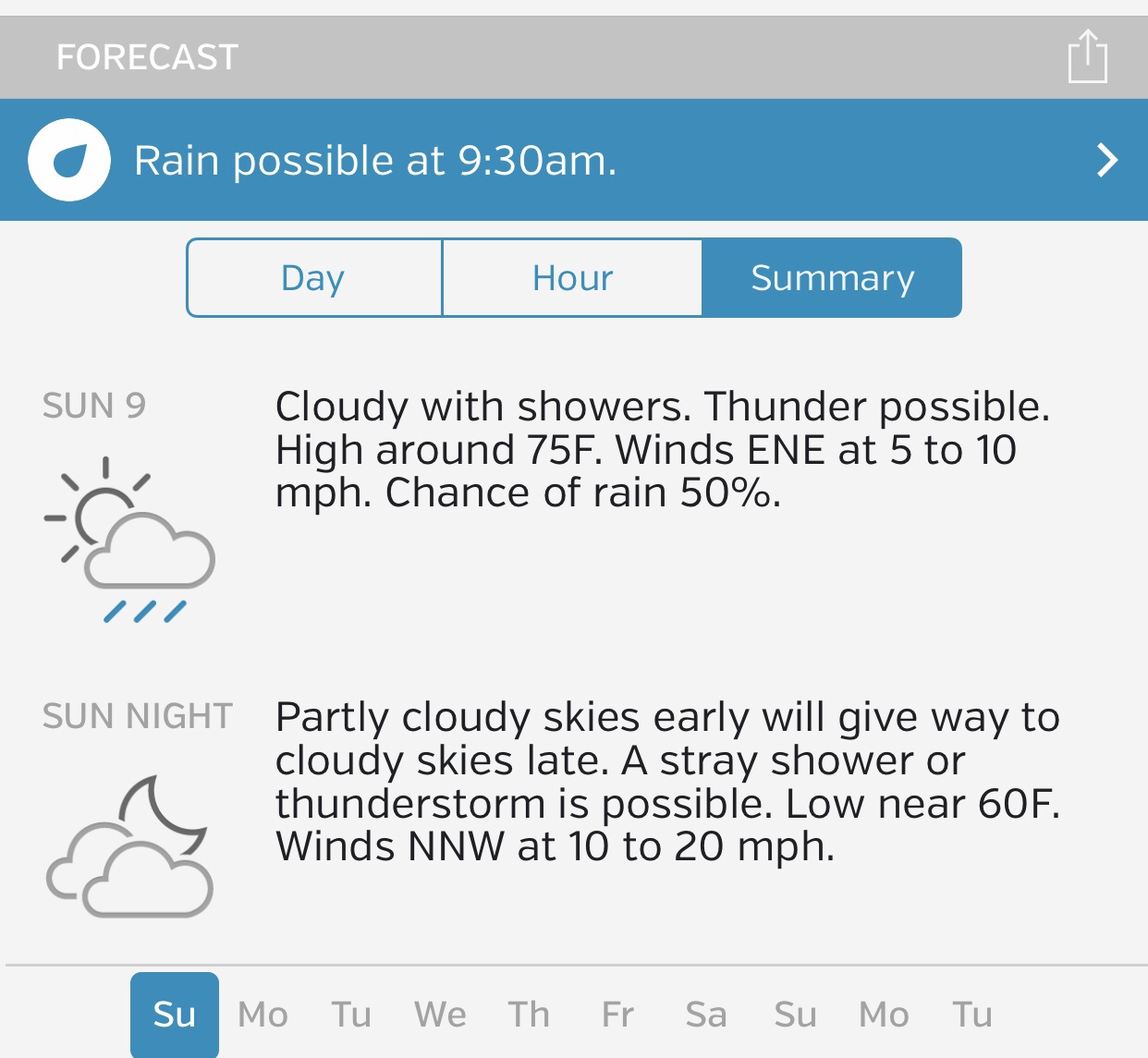Choose Th in the day selector
This screenshot has height=1058, width=1148.
point(529,1015)
